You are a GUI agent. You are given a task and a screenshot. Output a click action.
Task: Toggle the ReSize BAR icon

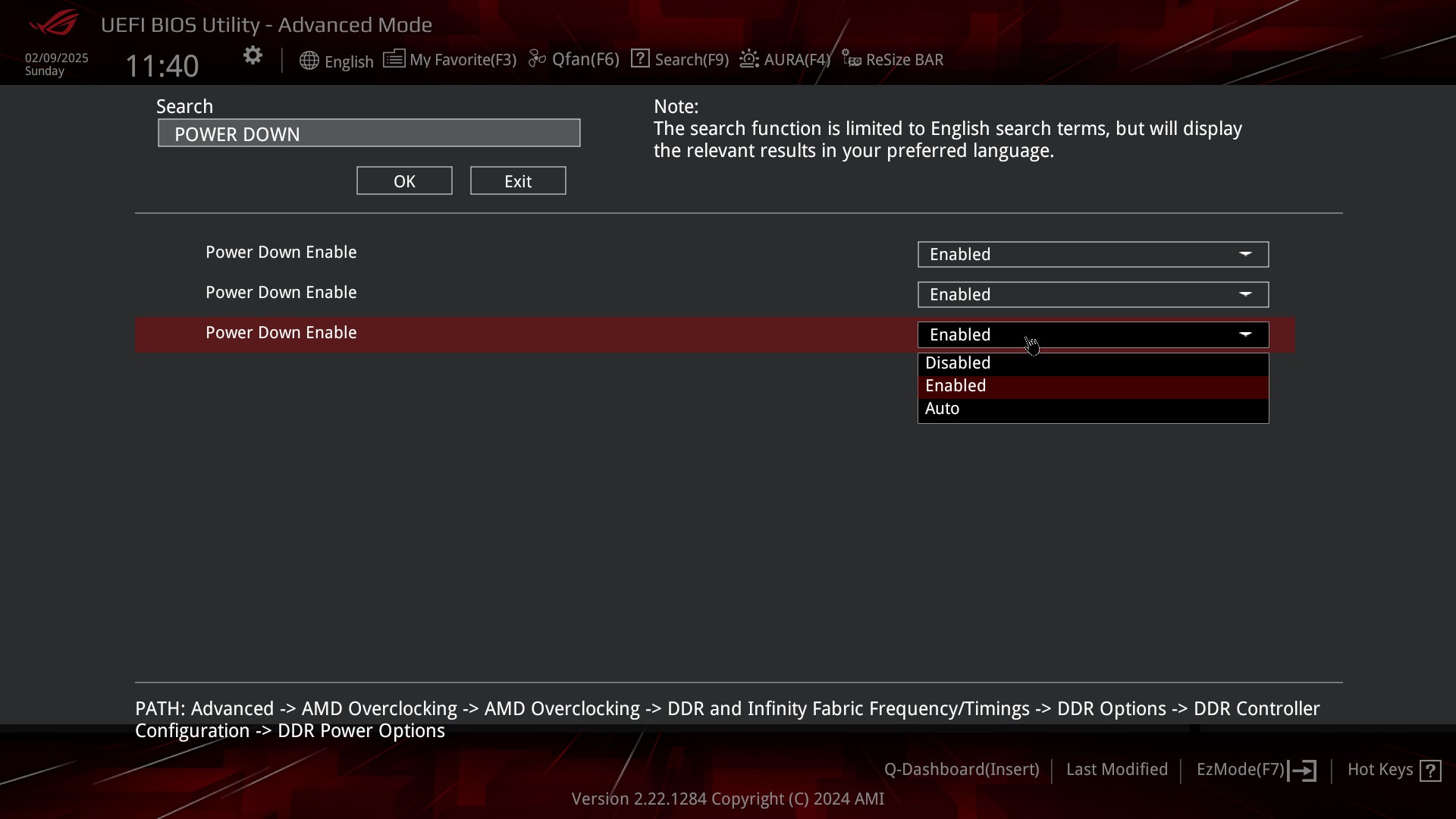852,59
